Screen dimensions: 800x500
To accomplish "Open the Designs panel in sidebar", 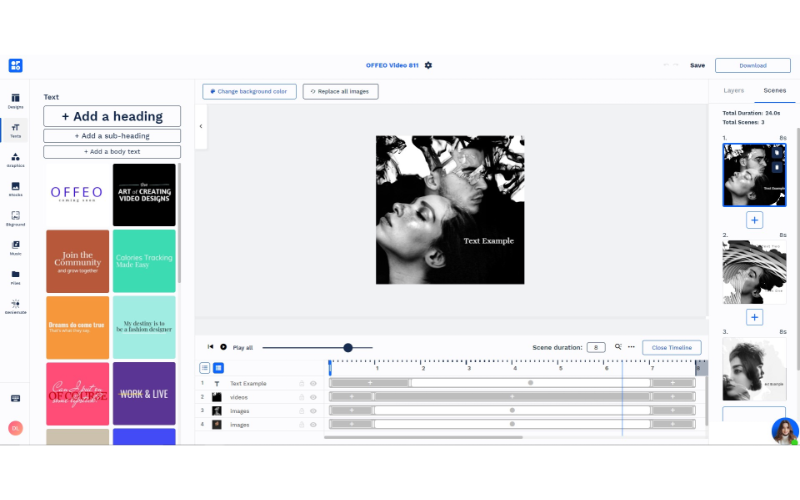I will click(x=15, y=101).
